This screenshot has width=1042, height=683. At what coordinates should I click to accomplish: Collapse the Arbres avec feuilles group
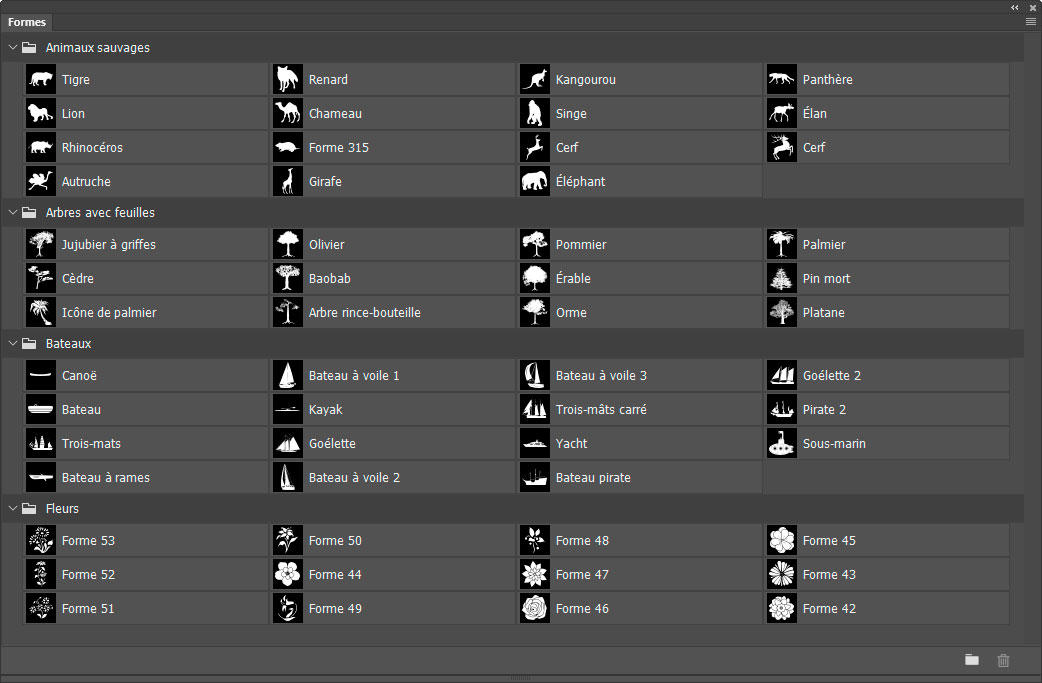tap(13, 213)
